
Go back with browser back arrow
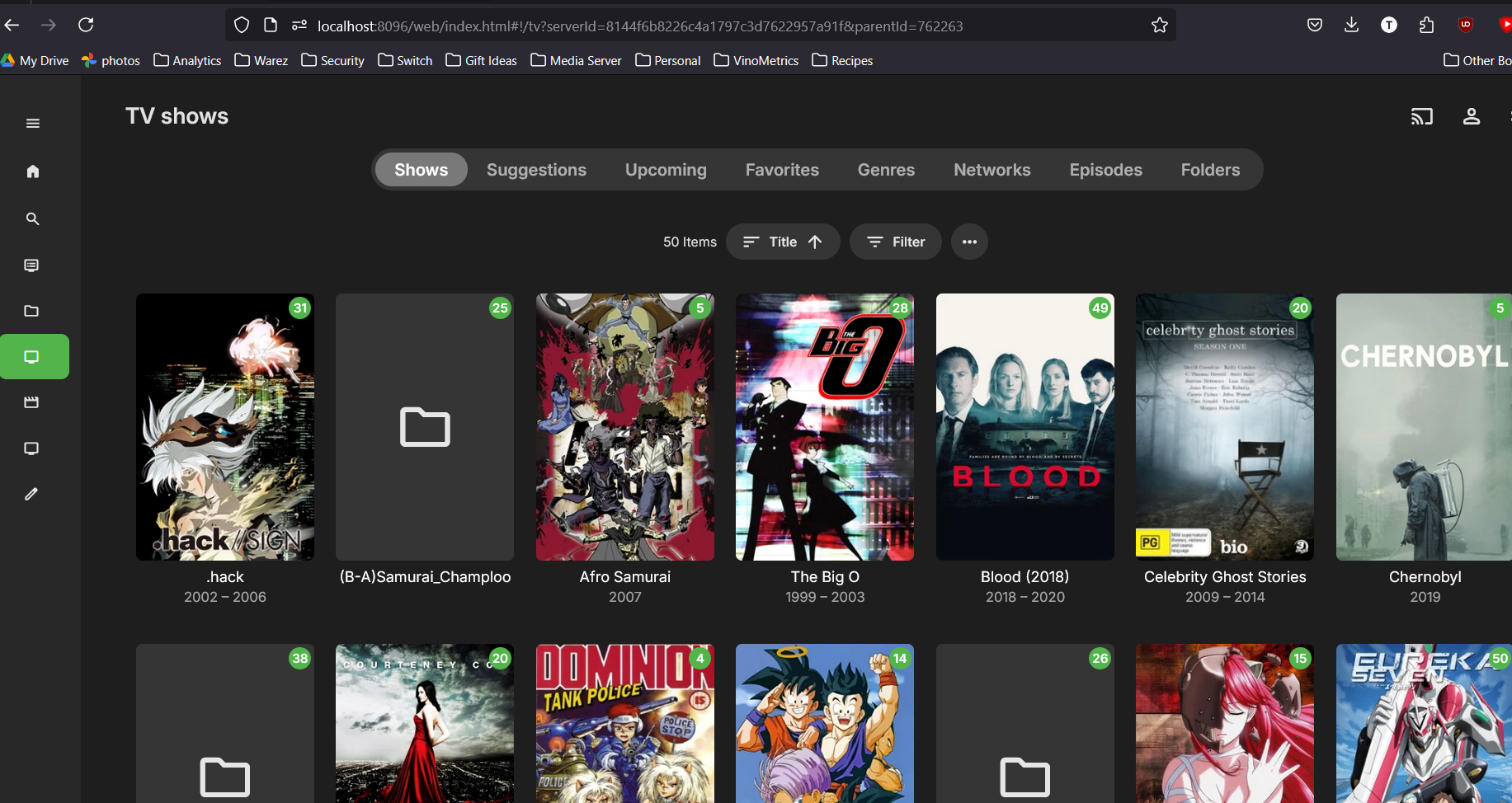click(12, 26)
